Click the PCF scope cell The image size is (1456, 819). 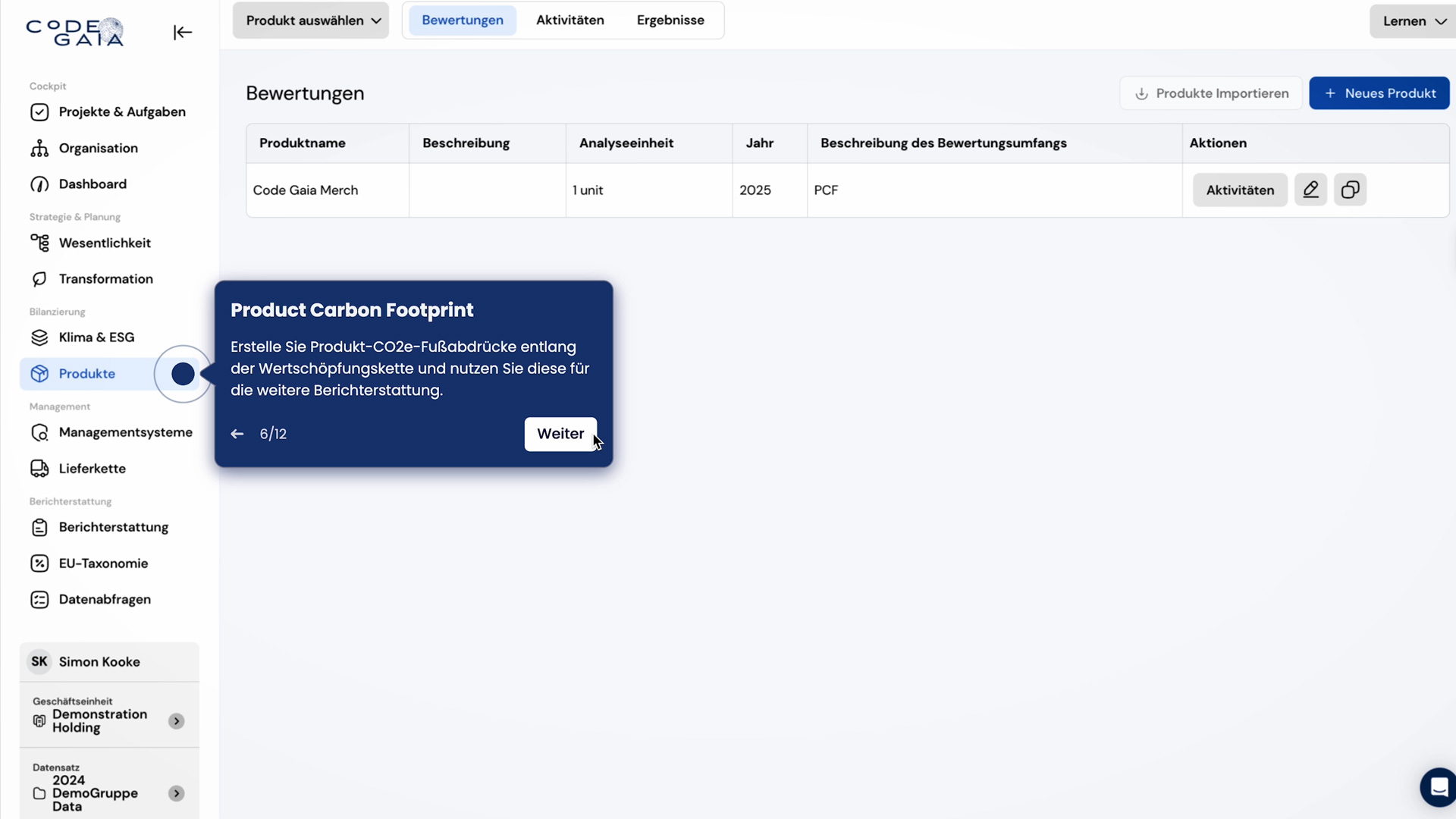point(994,190)
